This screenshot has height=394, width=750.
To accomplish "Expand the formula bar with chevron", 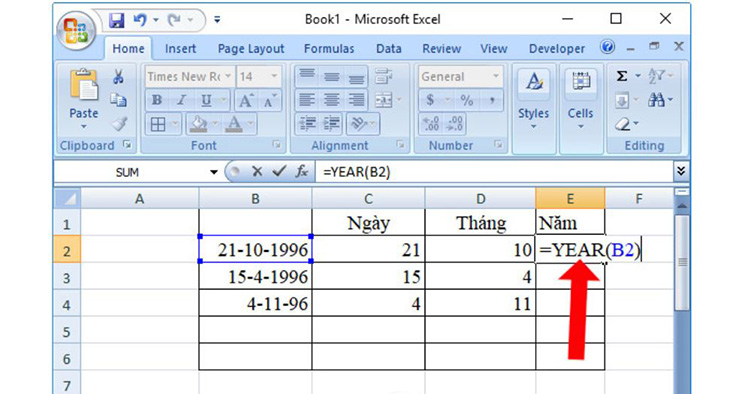I will click(681, 171).
